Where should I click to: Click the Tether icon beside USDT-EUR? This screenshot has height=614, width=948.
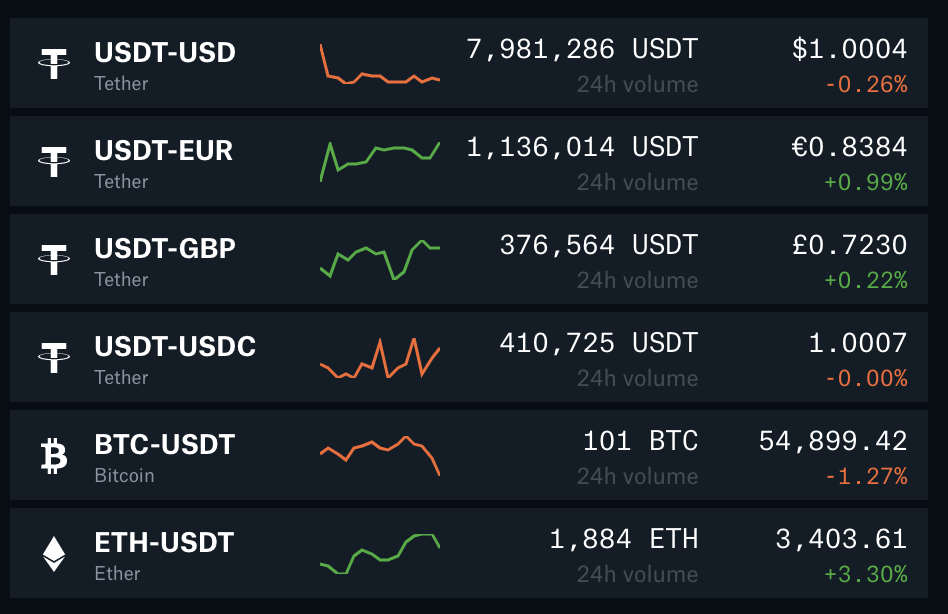click(x=53, y=161)
